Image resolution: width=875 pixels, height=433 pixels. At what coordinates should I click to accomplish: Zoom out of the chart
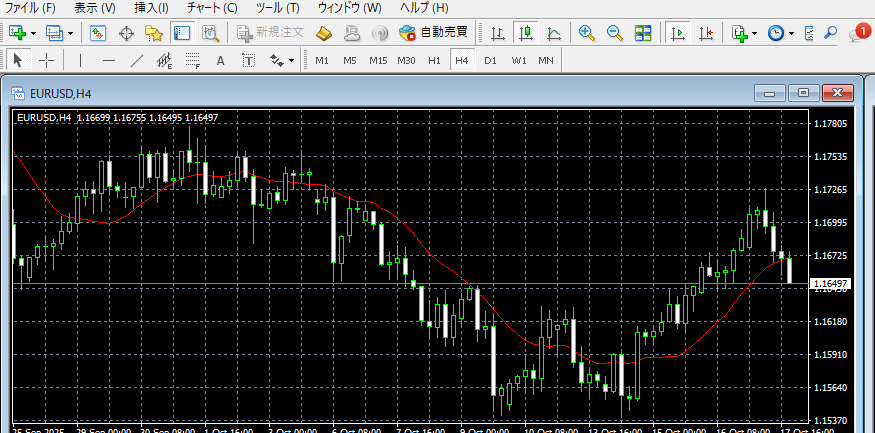pos(615,33)
